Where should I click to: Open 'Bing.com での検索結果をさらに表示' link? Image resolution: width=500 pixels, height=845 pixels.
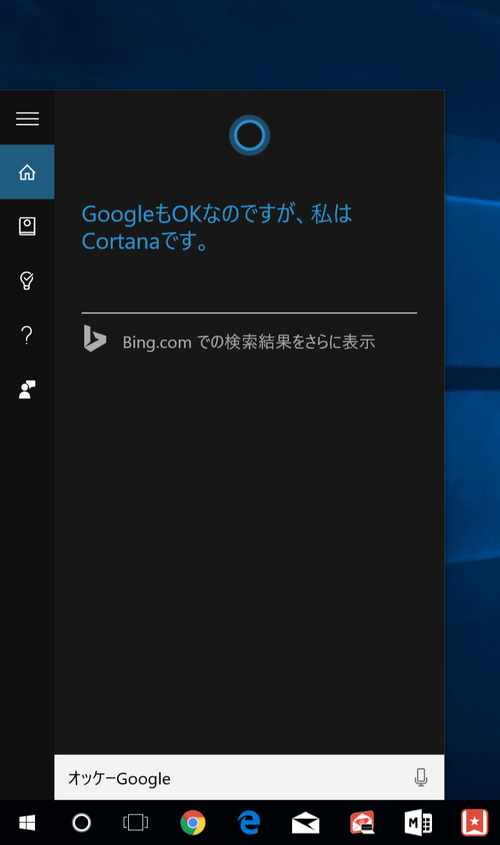coord(249,342)
